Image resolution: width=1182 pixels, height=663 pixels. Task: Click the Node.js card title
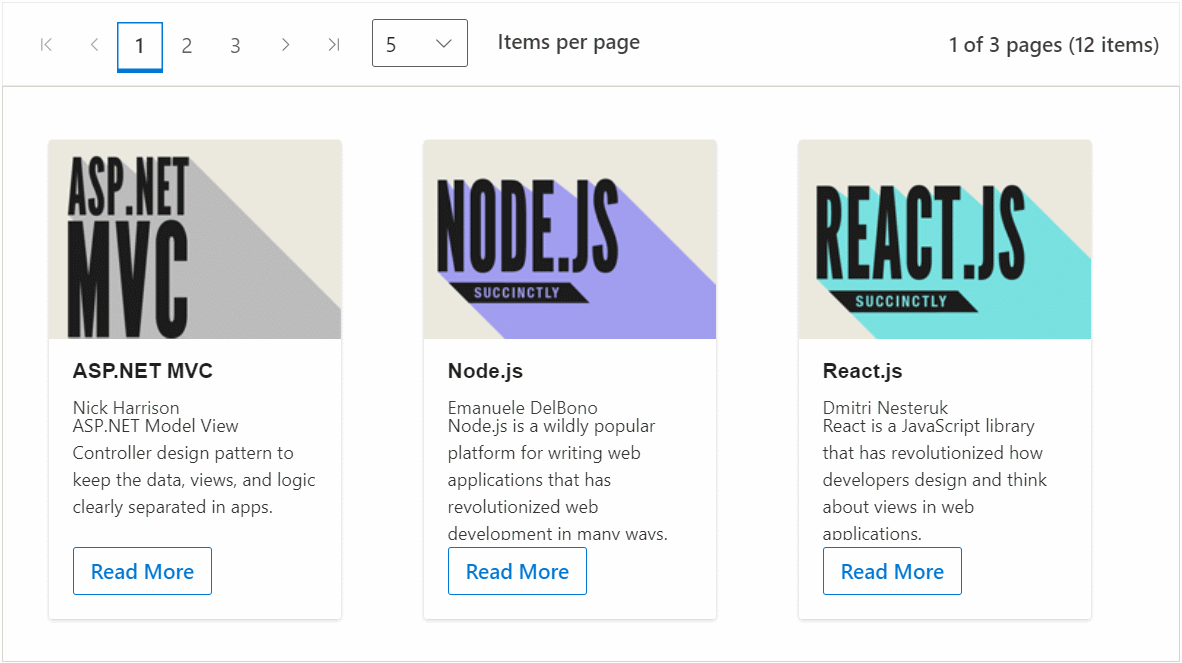[485, 371]
